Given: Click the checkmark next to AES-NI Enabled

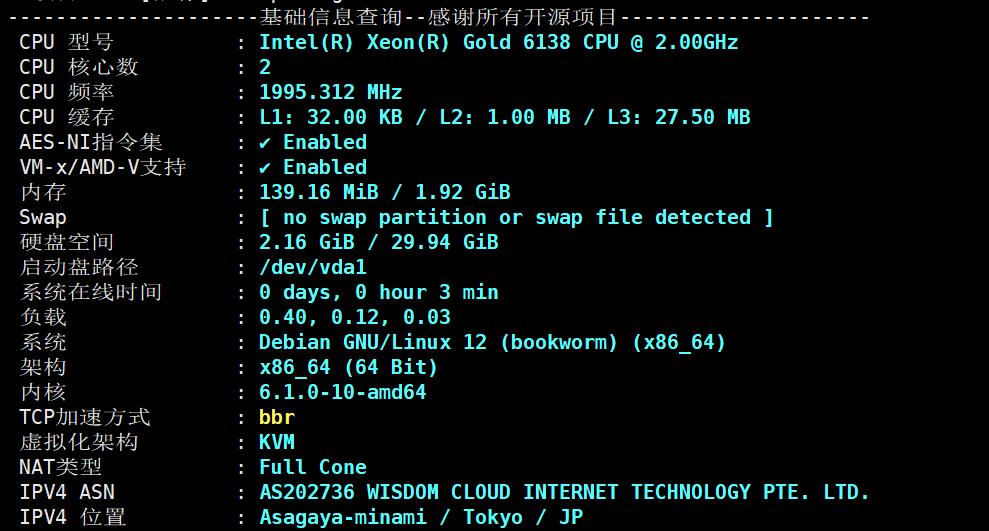Looking at the screenshot, I should coord(265,142).
